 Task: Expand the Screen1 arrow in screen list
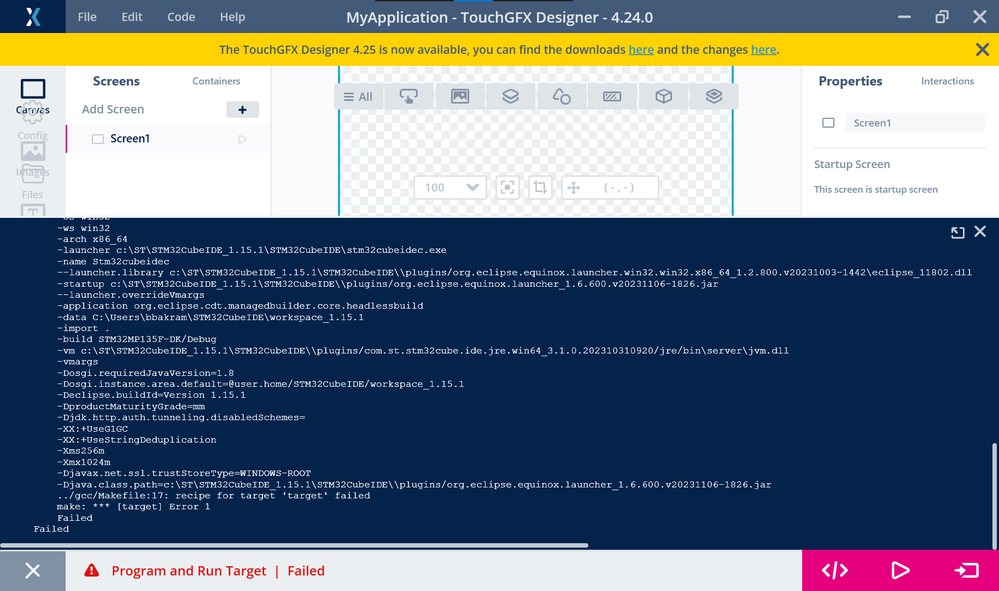(242, 139)
